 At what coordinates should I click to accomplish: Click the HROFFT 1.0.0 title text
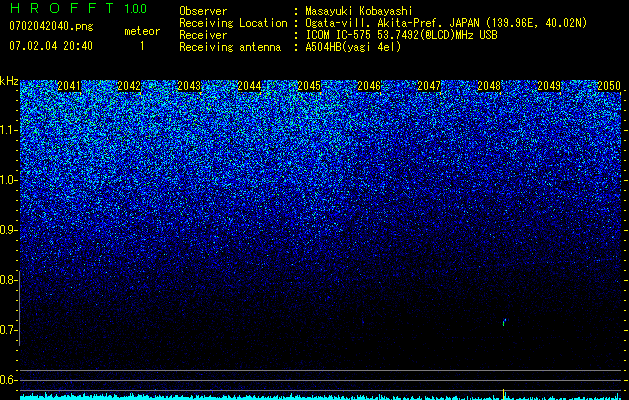[78, 8]
